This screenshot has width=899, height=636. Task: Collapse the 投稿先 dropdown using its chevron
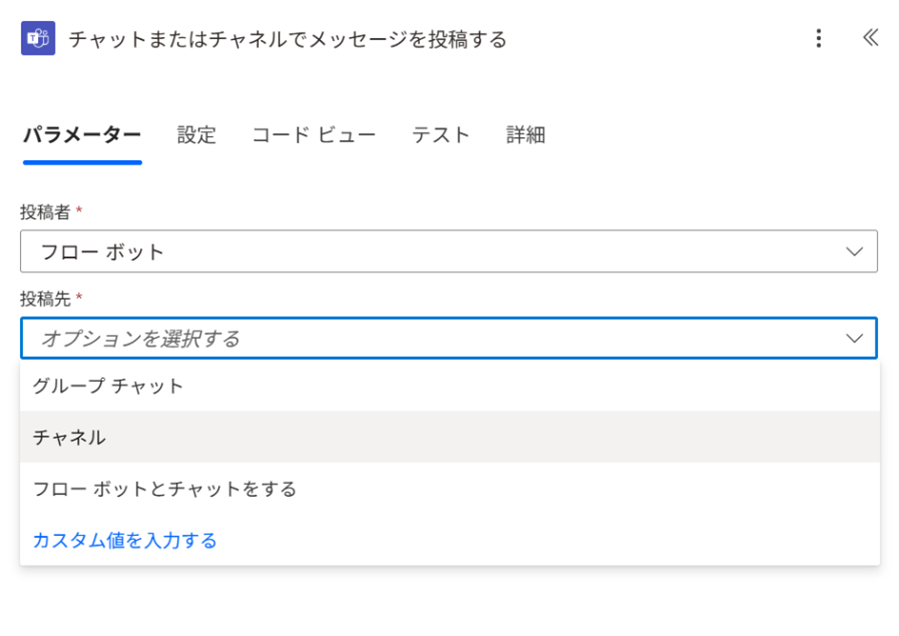pyautogui.click(x=854, y=339)
